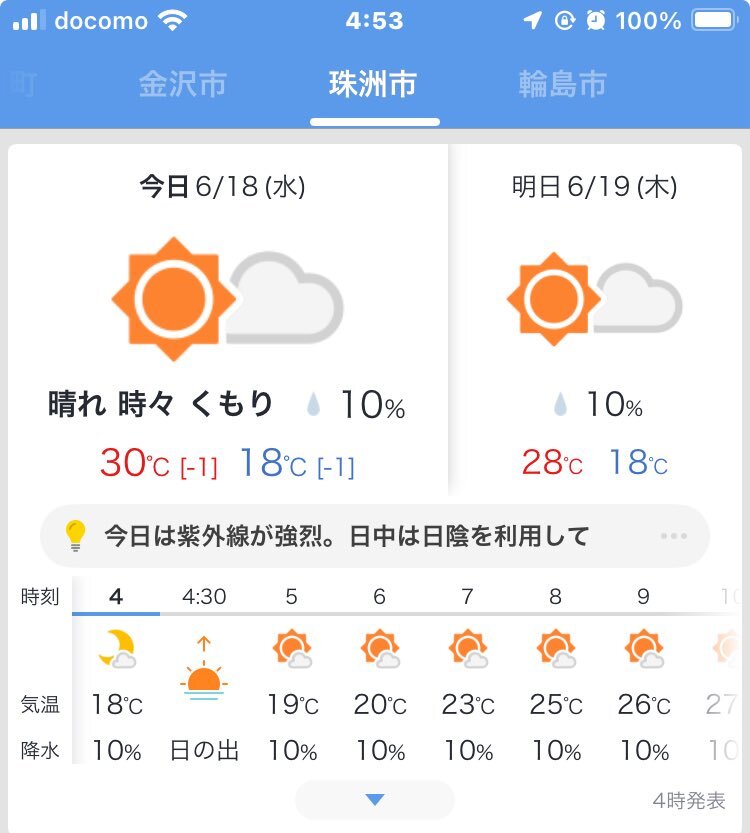Image resolution: width=750 pixels, height=833 pixels.
Task: Open tomorrow's 6/19 forecast card
Action: pos(595,319)
